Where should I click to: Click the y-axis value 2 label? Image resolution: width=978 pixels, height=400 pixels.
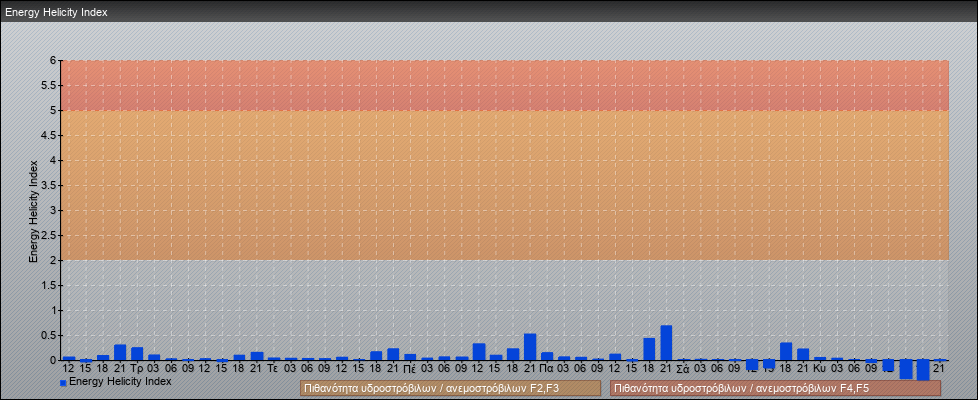(53, 260)
